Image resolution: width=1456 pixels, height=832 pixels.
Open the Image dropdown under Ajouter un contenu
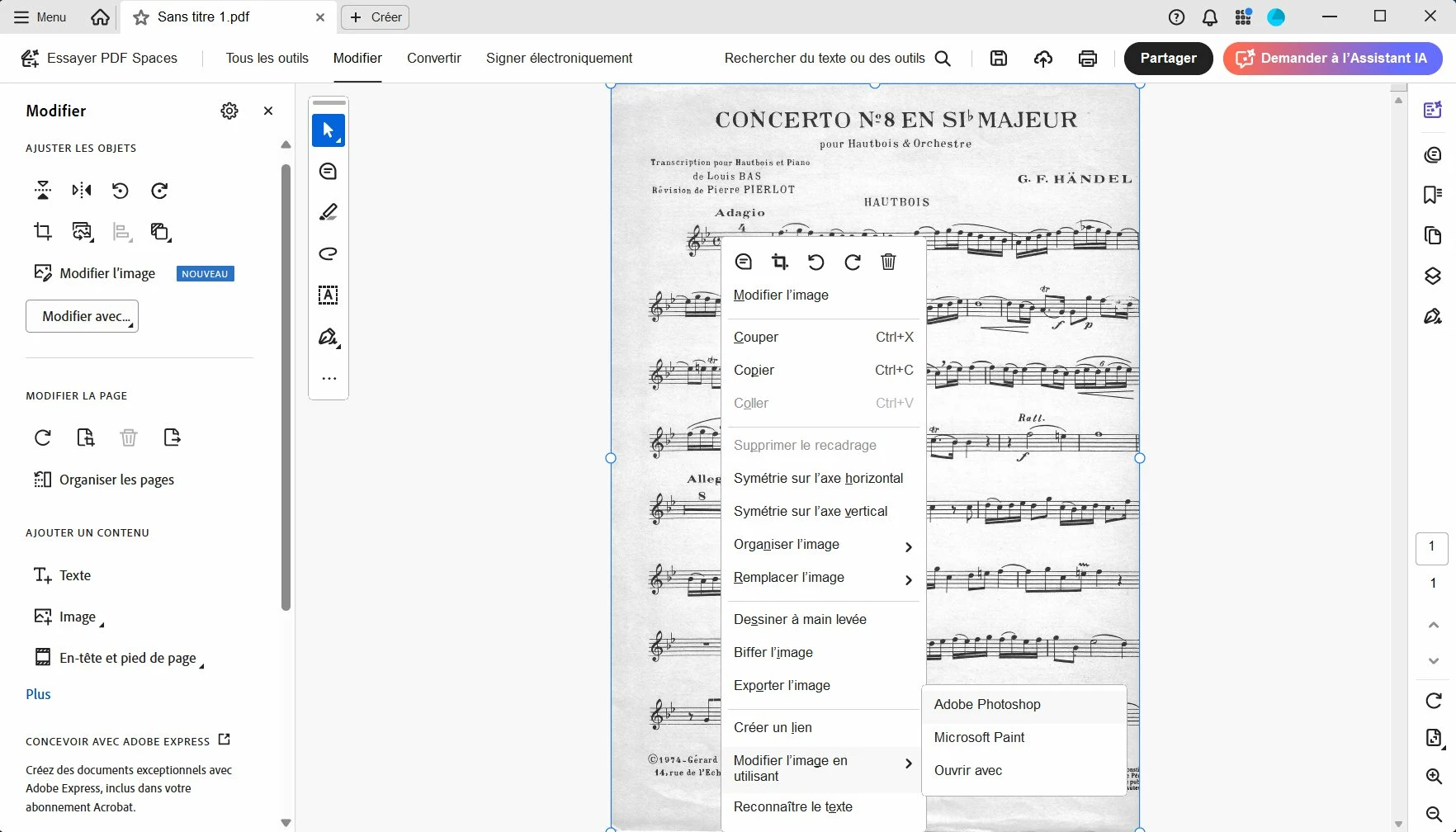69,617
